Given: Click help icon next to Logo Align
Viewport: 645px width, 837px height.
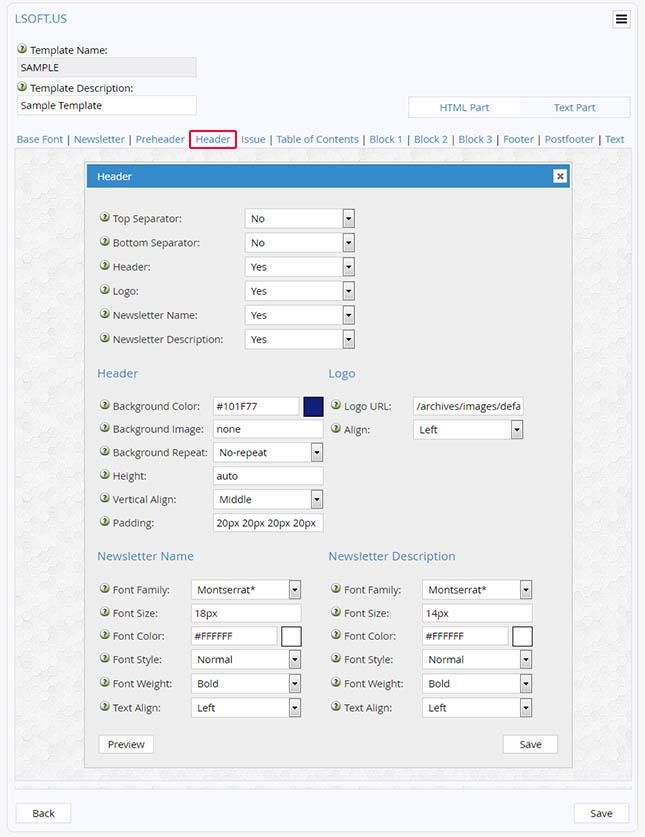Looking at the screenshot, I should [336, 428].
